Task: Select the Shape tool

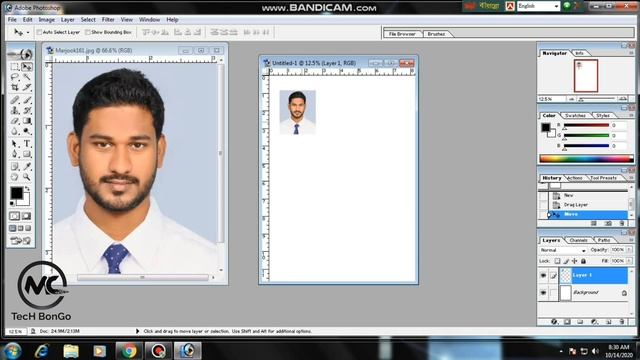Action: pos(27,154)
